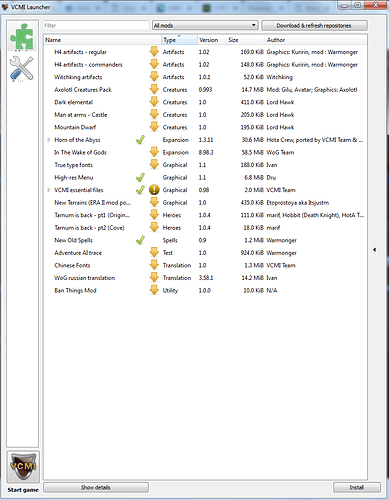Click download arrow for Ban Things Mod
The image size is (389, 500).
point(154,290)
